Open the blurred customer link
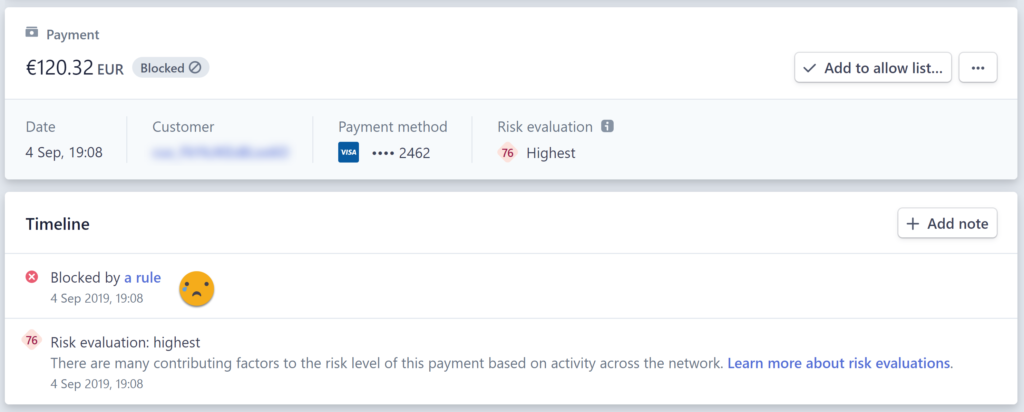Viewport: 1024px width, 412px height. tap(220, 153)
